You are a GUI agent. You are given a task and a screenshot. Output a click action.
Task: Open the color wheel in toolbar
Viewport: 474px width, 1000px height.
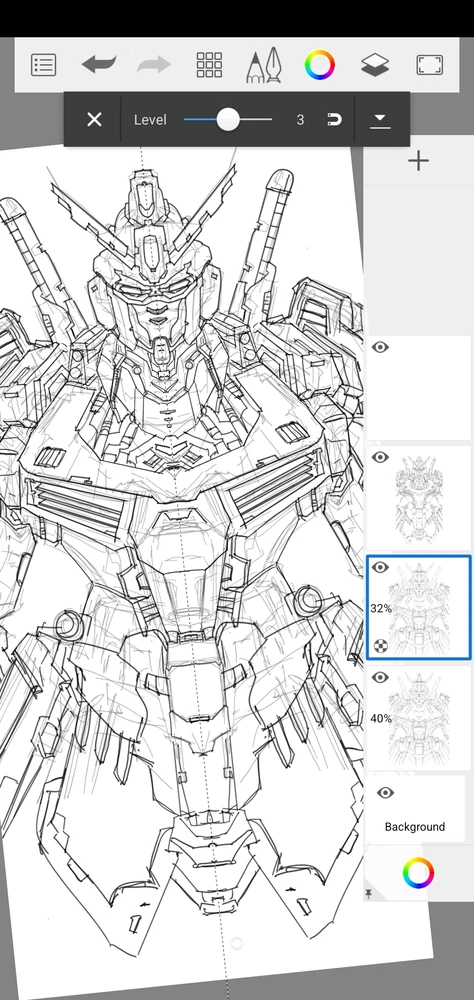pyautogui.click(x=320, y=64)
